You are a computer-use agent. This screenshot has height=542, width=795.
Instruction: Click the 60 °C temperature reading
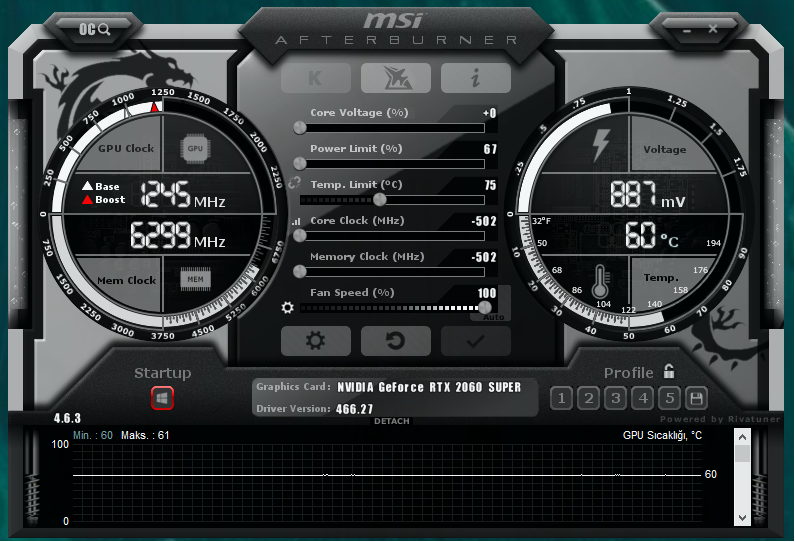pos(652,235)
